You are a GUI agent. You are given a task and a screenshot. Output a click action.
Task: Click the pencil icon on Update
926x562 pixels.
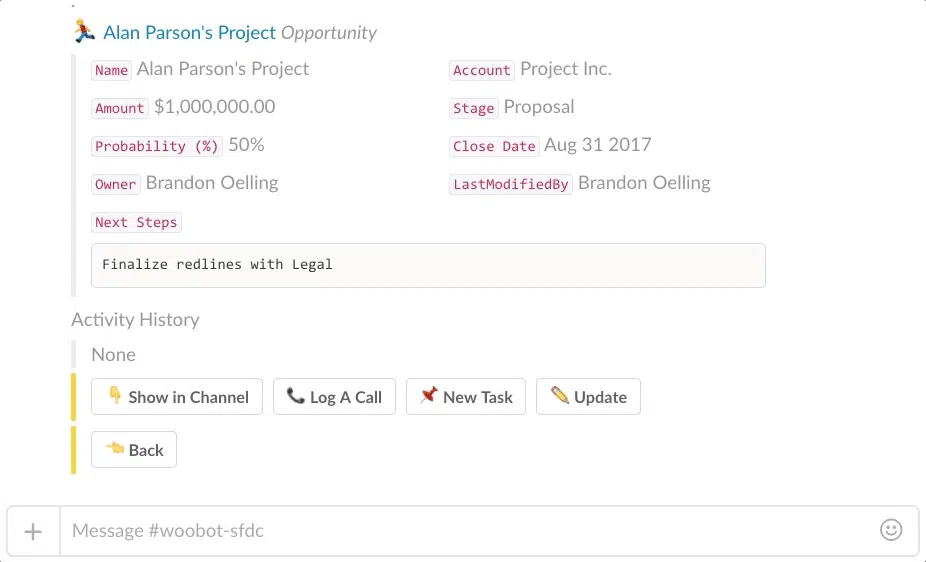click(559, 394)
